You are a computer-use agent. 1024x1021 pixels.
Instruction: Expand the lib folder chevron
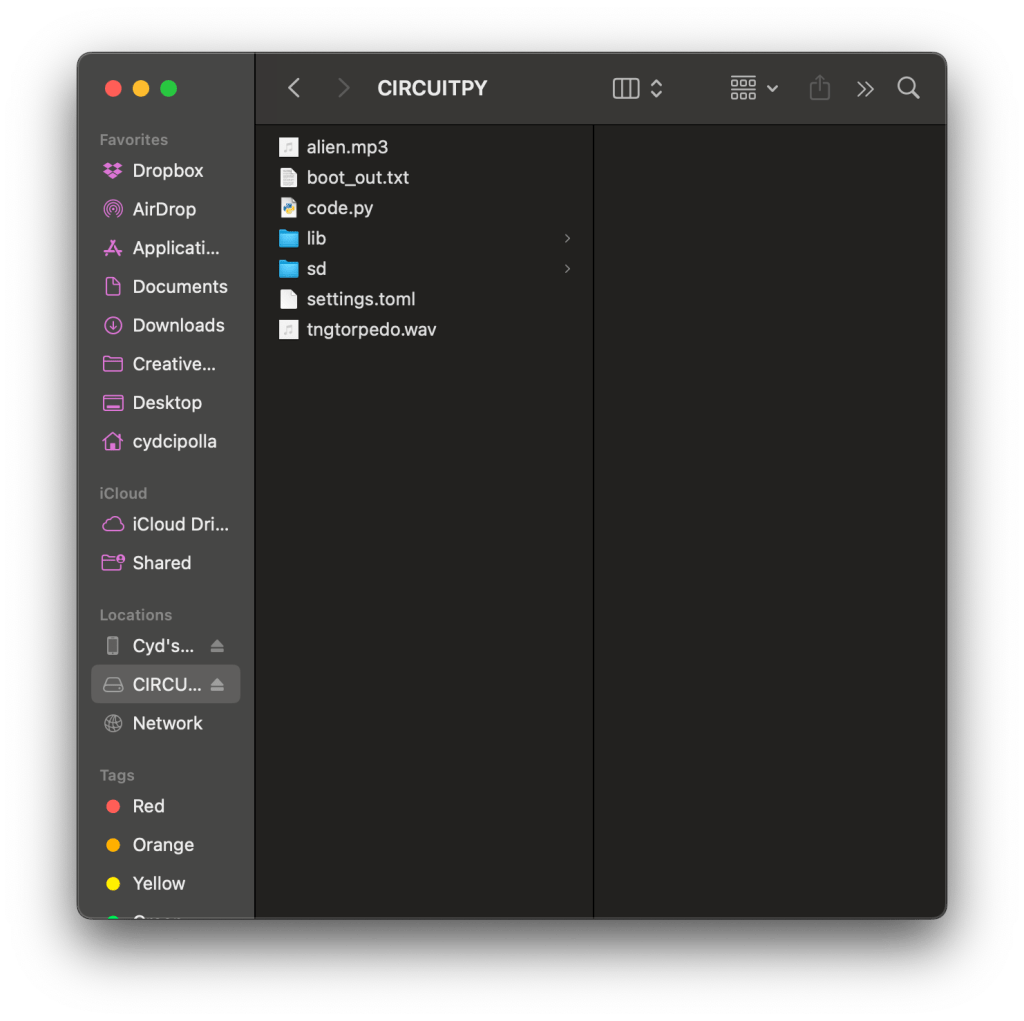pos(567,238)
